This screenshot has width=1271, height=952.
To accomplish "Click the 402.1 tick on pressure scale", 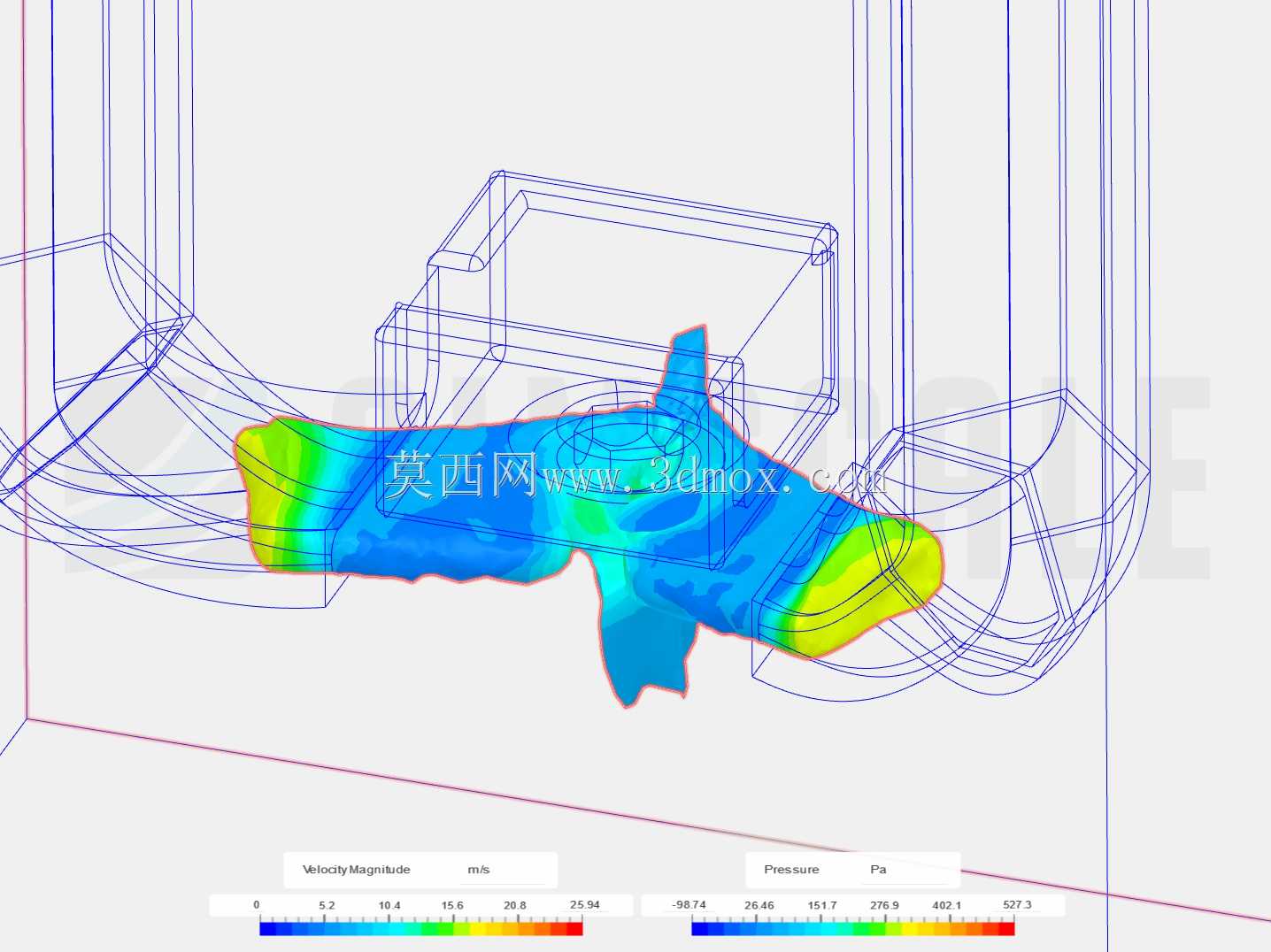I will point(946,906).
